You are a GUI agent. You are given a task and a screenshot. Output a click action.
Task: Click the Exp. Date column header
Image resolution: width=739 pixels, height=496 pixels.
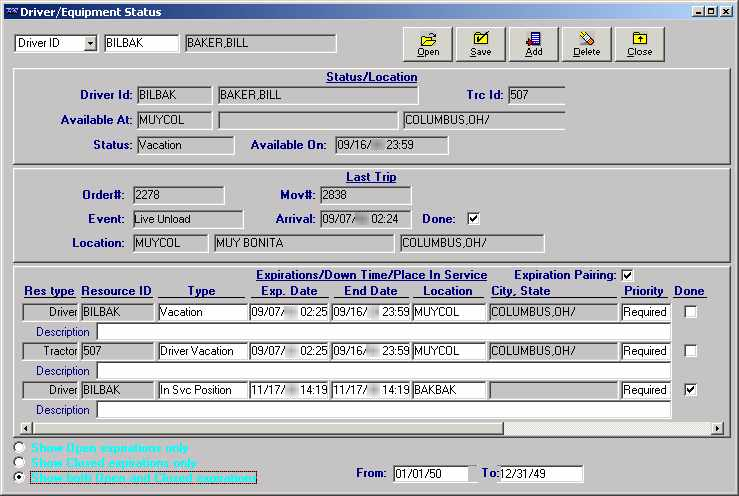pyautogui.click(x=288, y=291)
